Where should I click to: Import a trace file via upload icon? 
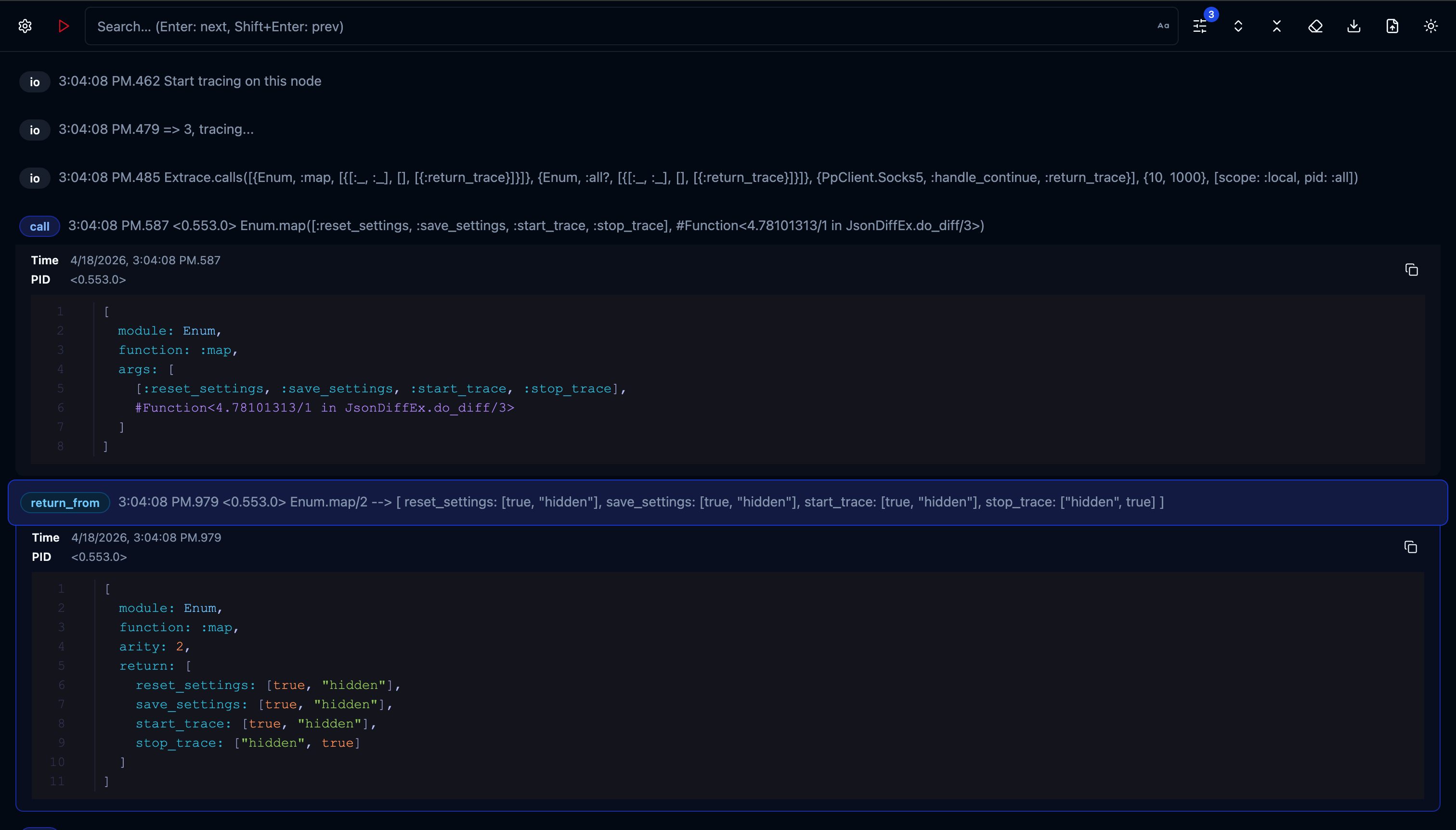1392,26
